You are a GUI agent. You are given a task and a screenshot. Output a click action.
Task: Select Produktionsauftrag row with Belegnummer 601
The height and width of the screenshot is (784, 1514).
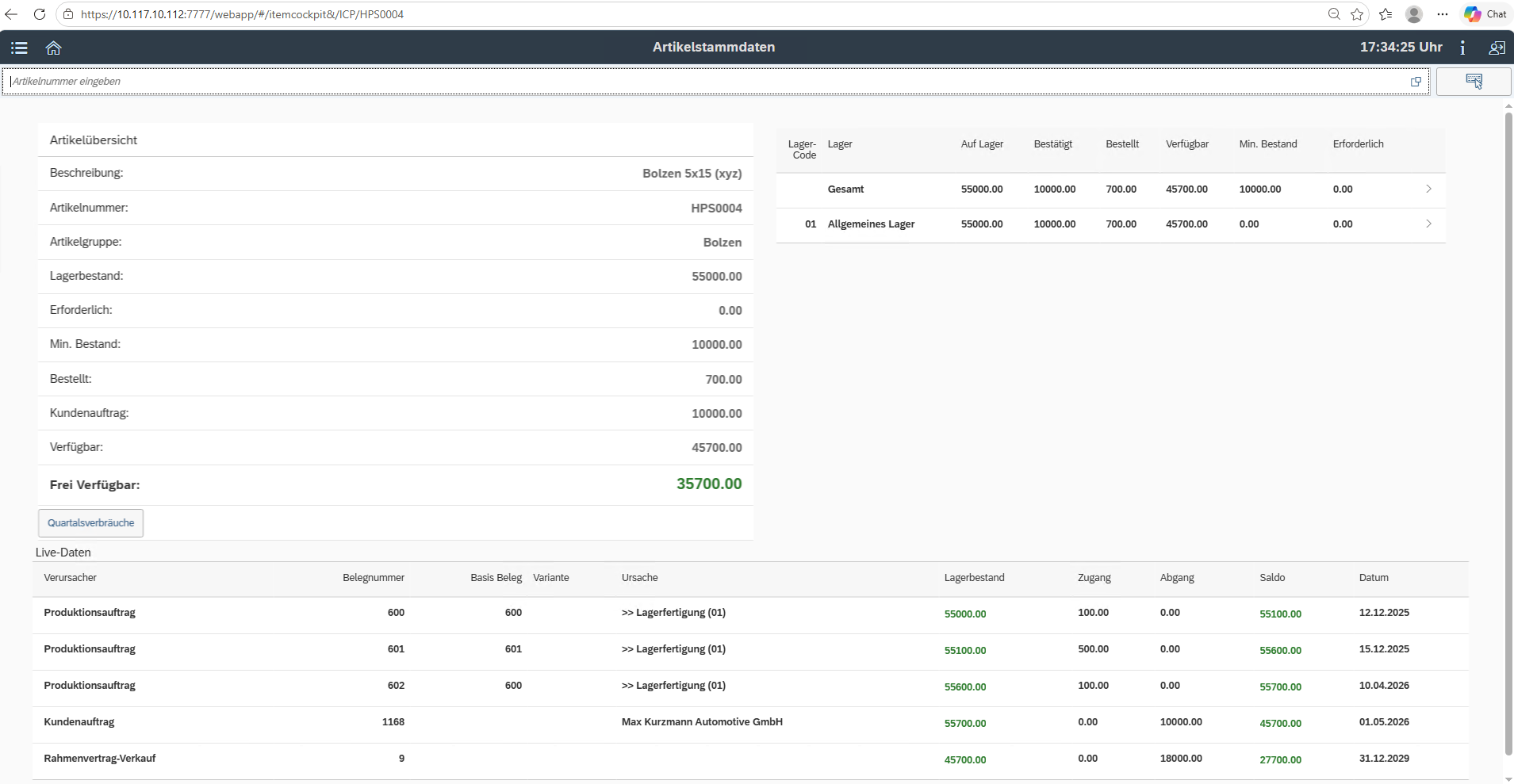pyautogui.click(x=750, y=650)
